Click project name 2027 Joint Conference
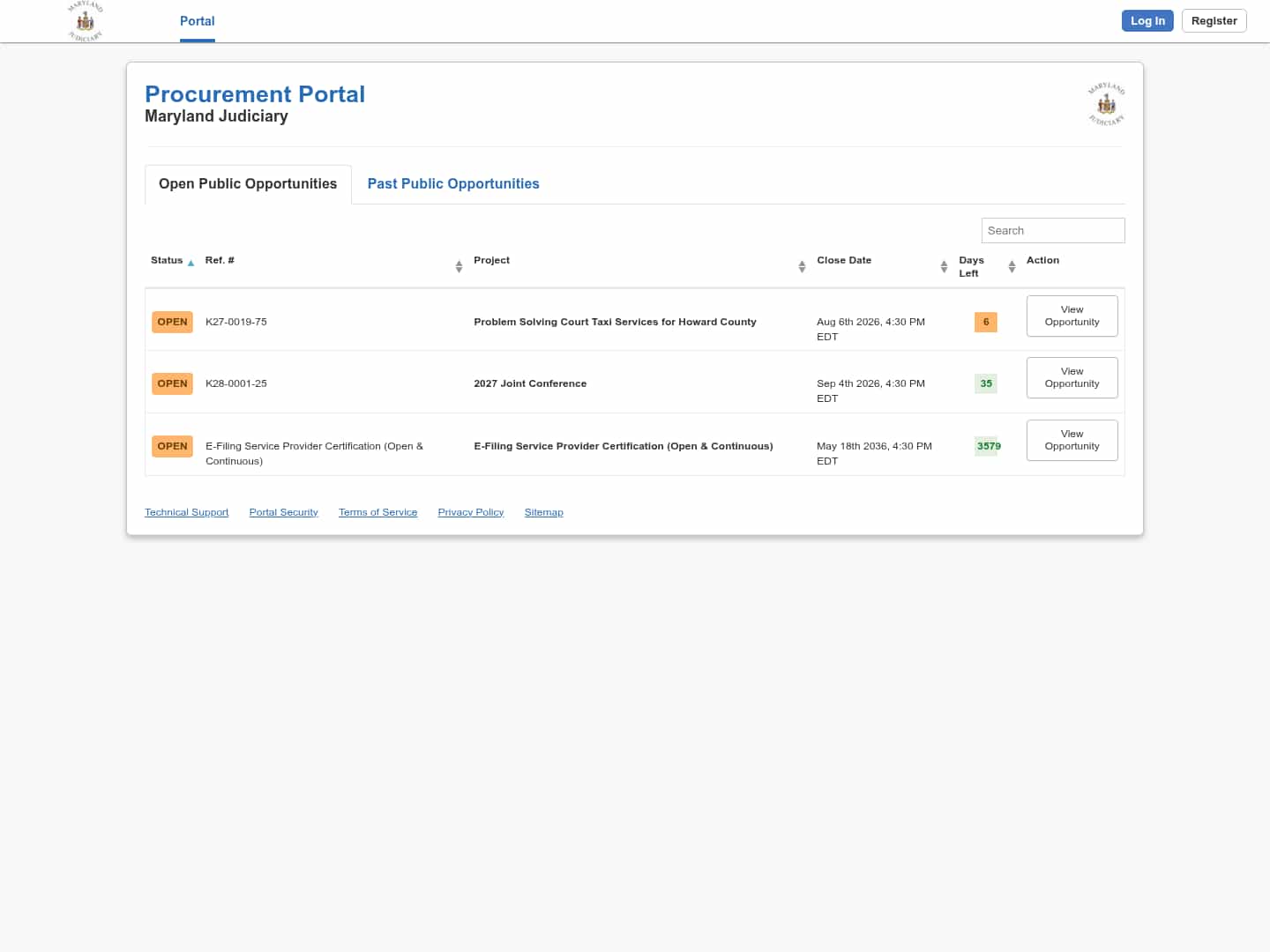The width and height of the screenshot is (1270, 952). (x=530, y=383)
